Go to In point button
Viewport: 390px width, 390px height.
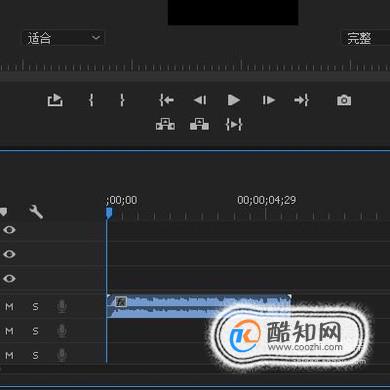[x=166, y=100]
